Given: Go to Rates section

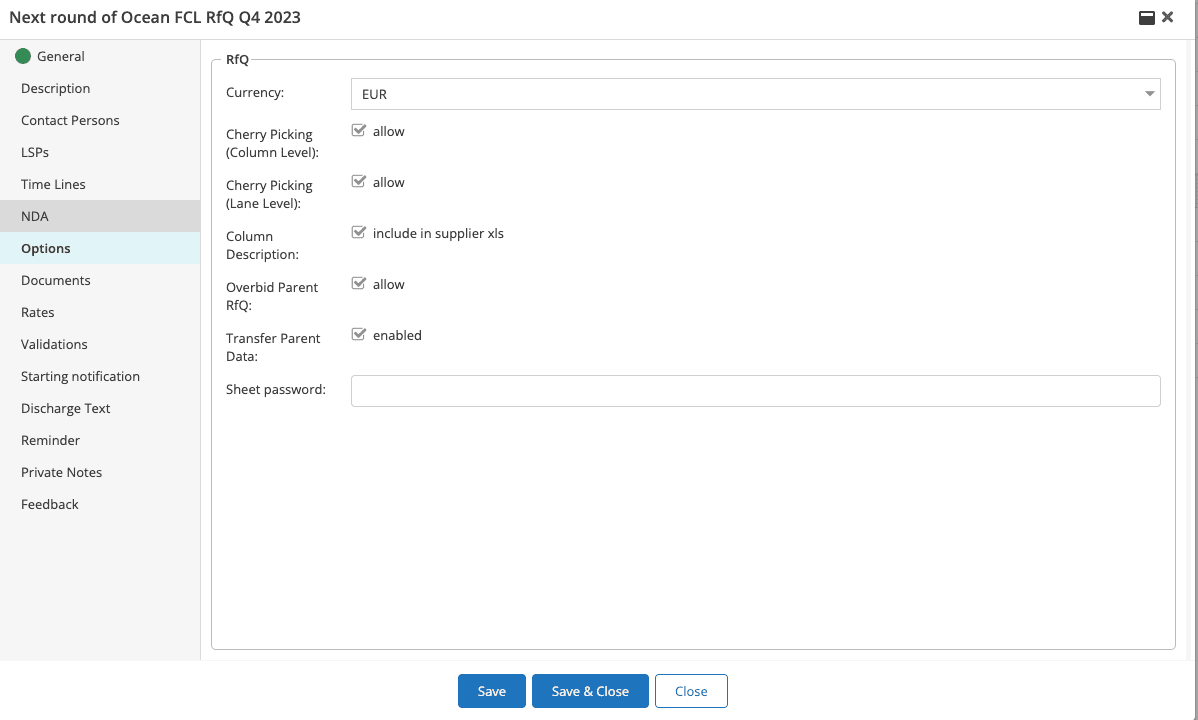Looking at the screenshot, I should 100,313.
